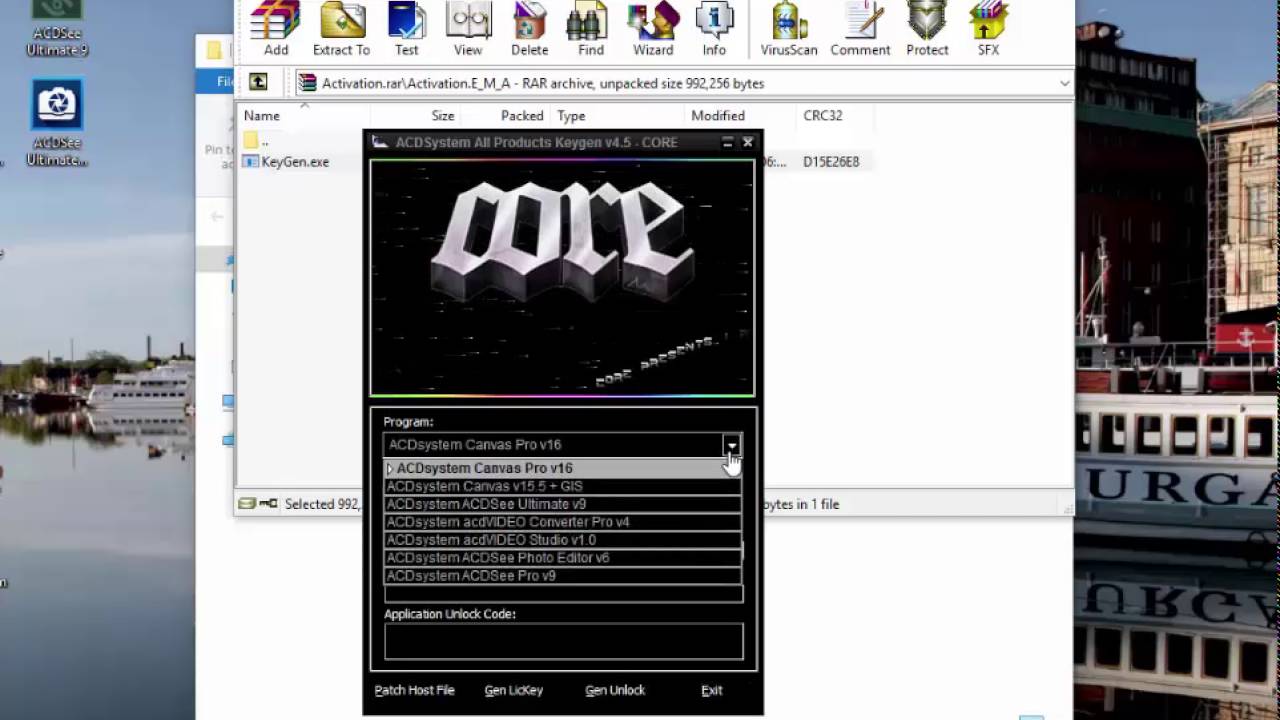This screenshot has height=720, width=1280.
Task: Sort files by Packed column
Action: pos(522,115)
